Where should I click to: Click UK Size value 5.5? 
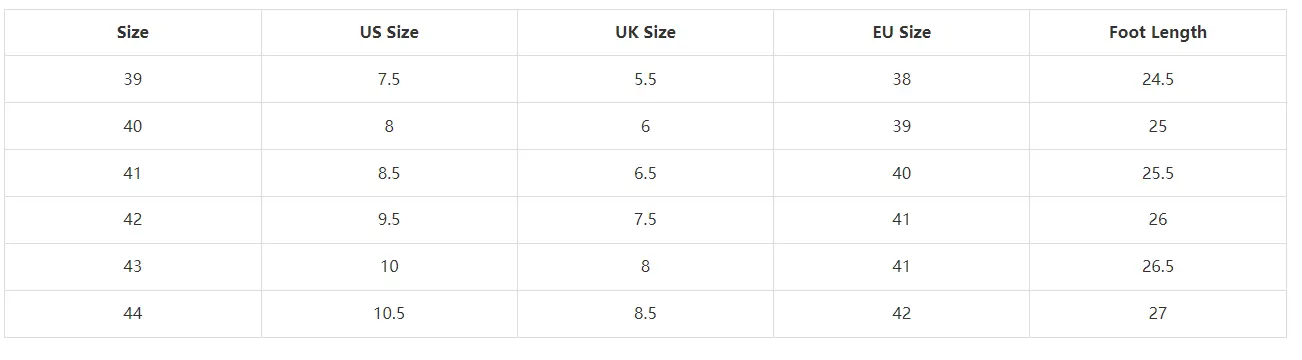pos(645,79)
